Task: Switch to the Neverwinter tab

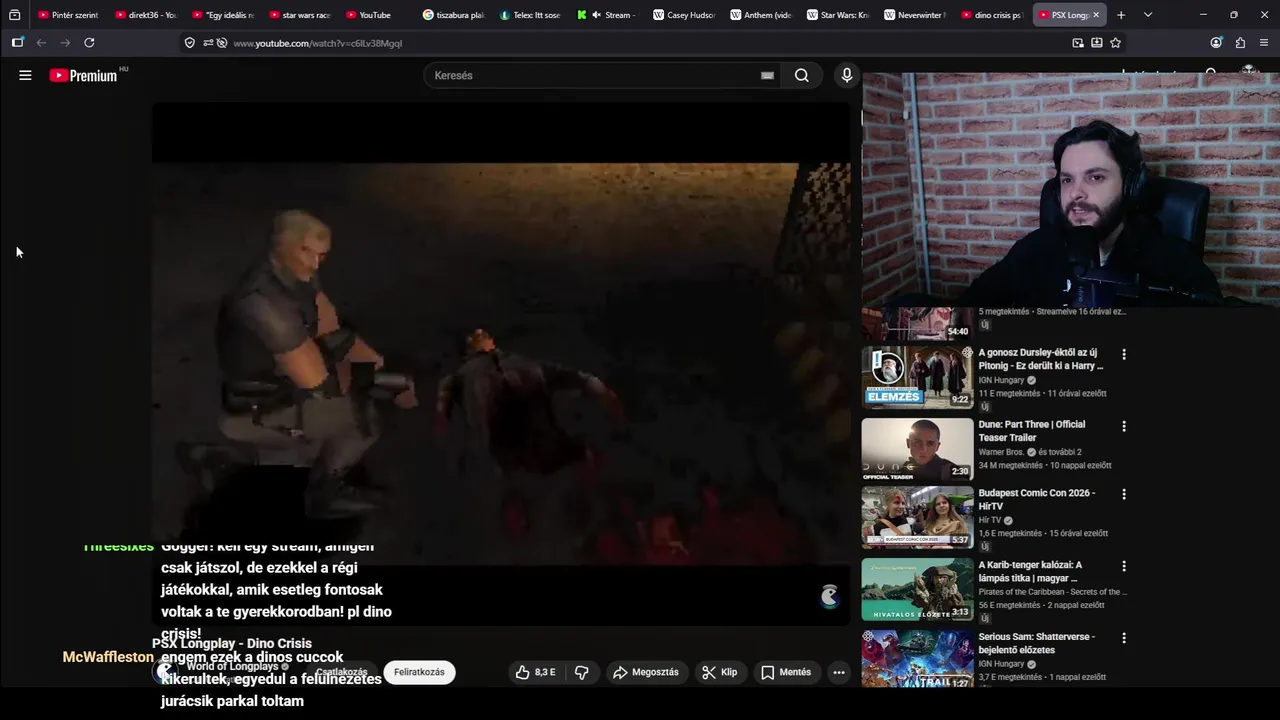Action: [916, 15]
